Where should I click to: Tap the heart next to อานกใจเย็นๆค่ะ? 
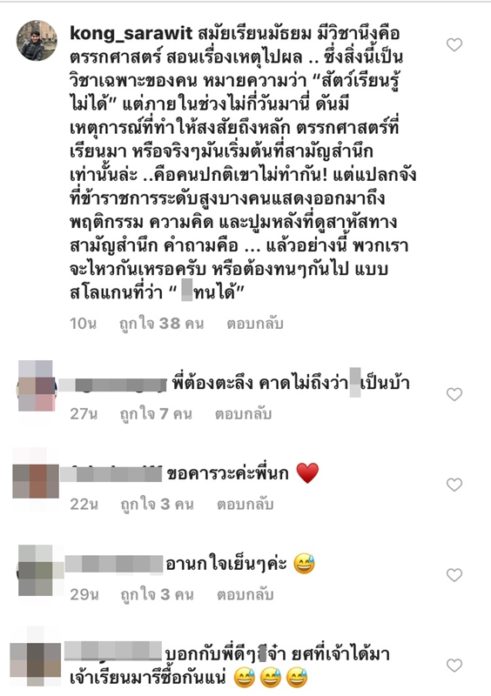click(x=454, y=575)
